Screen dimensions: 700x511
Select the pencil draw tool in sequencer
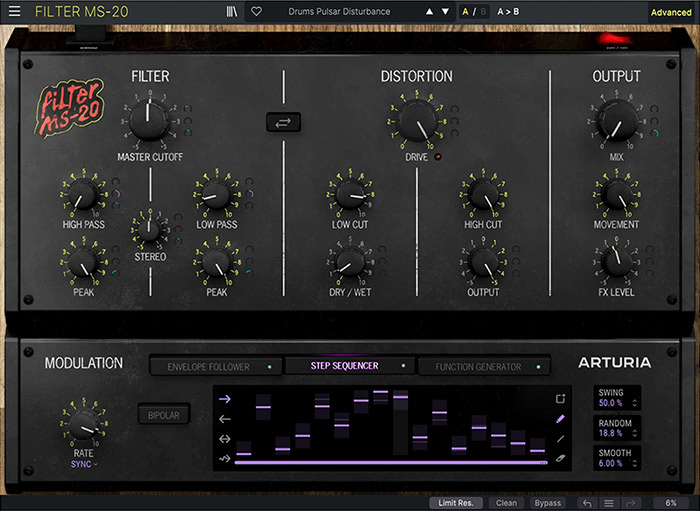560,419
